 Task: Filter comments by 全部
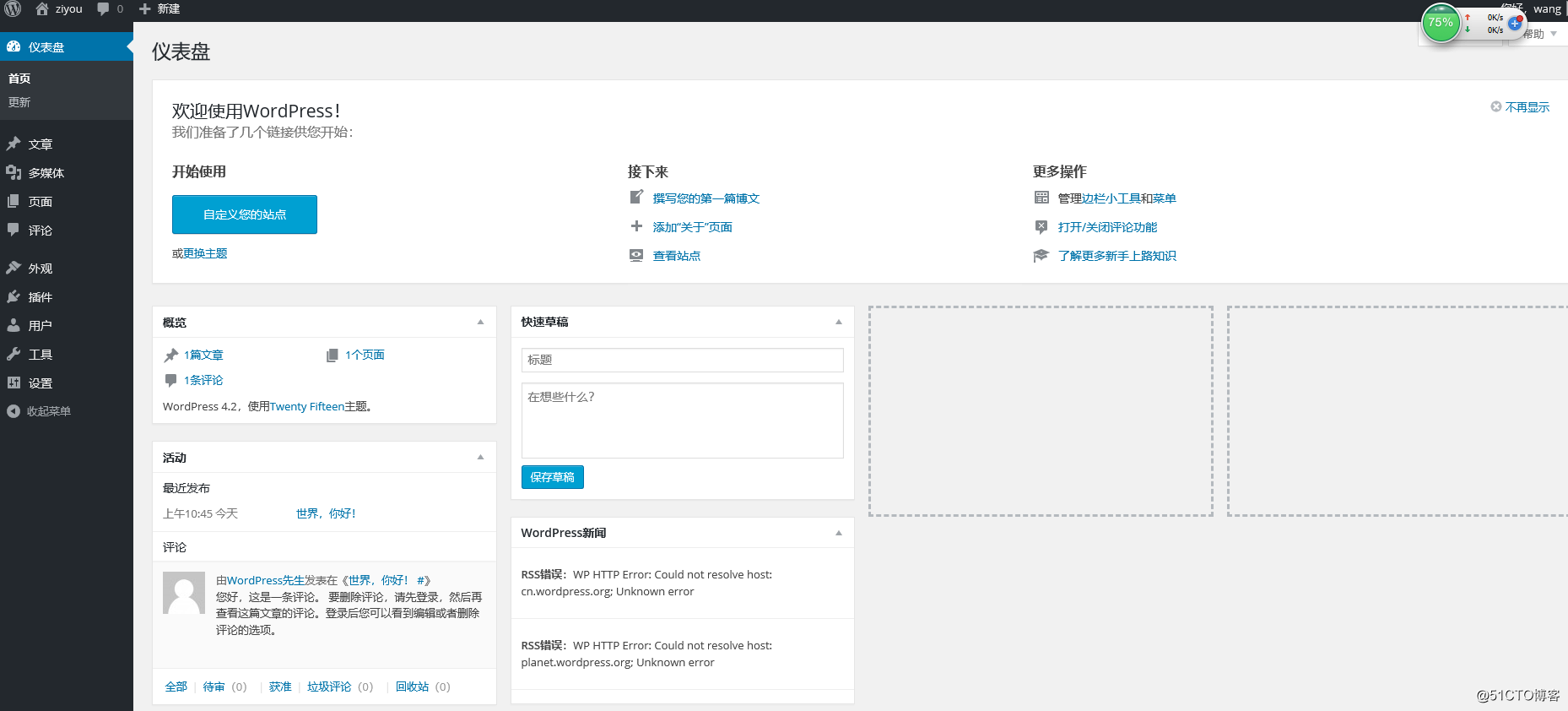[176, 687]
